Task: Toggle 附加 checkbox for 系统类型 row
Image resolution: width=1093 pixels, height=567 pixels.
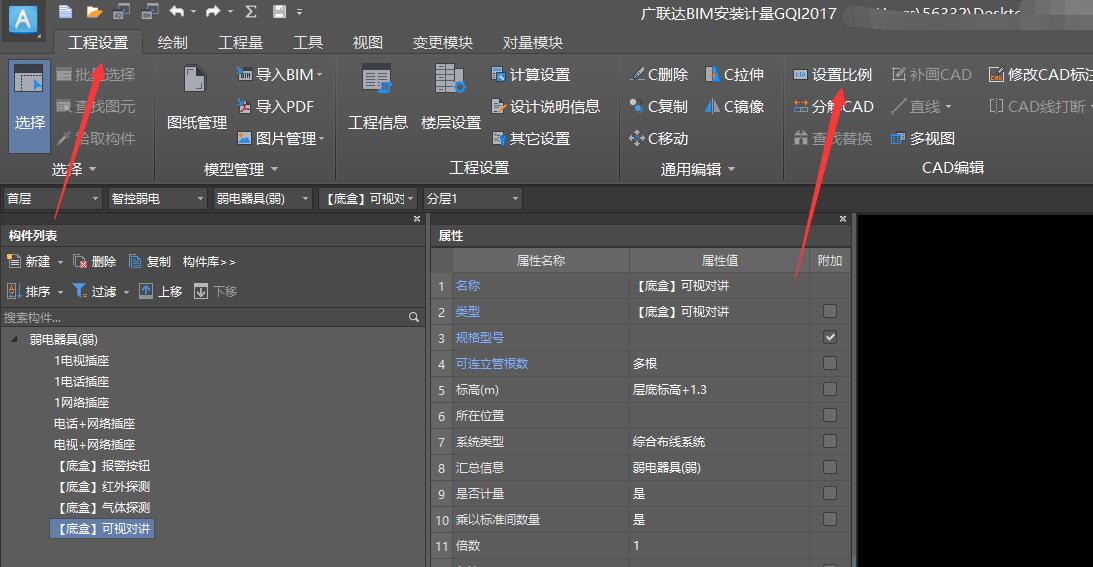Action: 830,441
